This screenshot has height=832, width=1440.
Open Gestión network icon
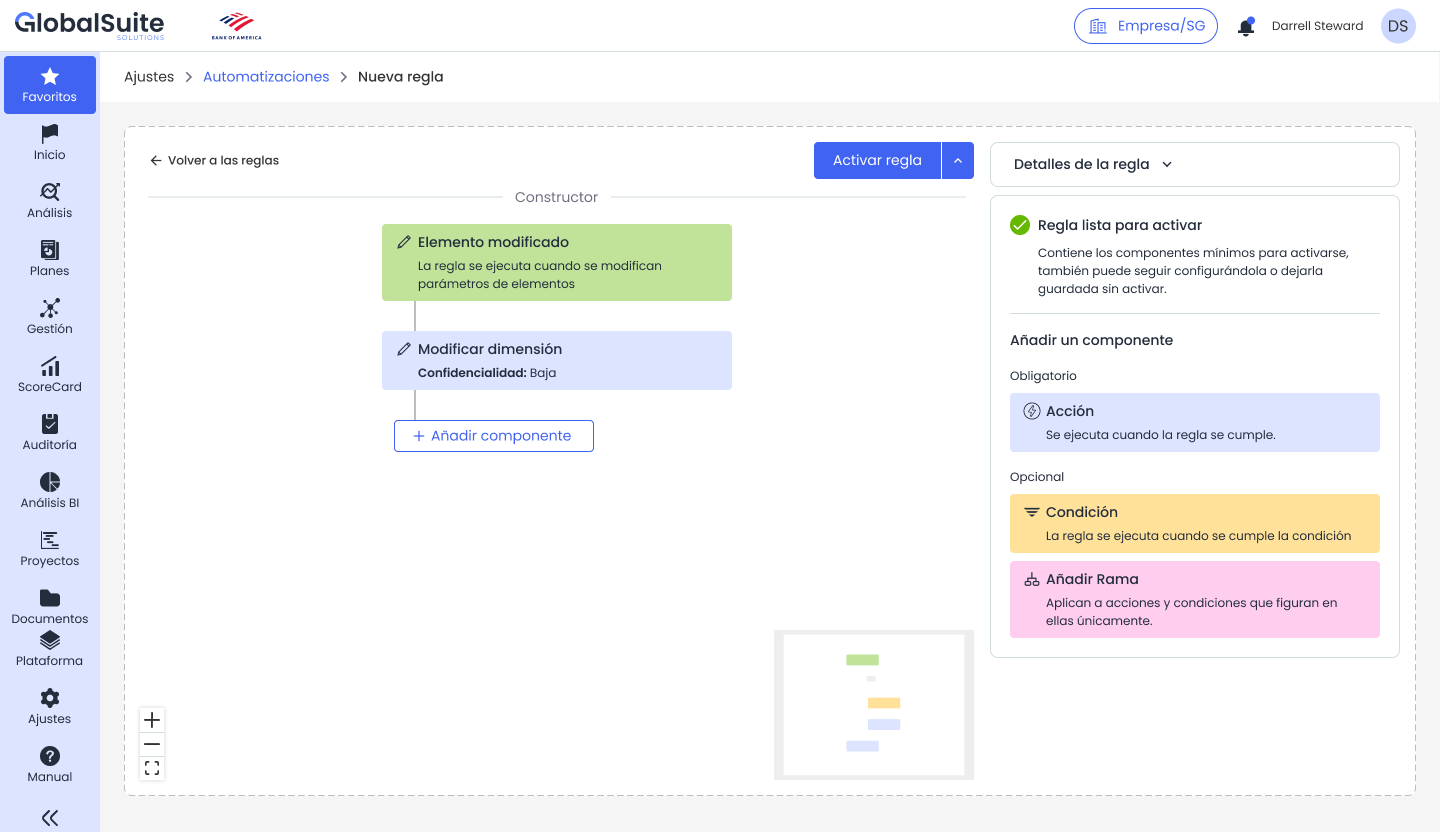coord(50,308)
